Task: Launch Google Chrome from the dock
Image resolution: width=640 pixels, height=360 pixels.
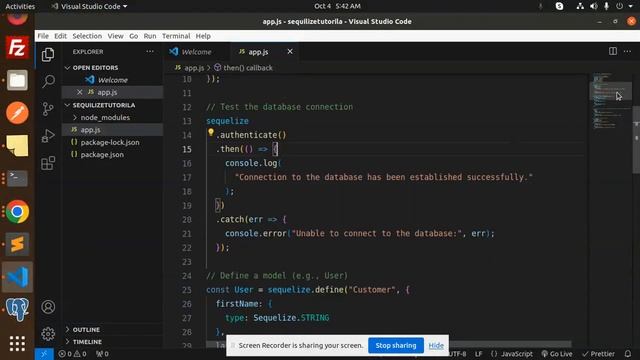Action: pos(17,211)
